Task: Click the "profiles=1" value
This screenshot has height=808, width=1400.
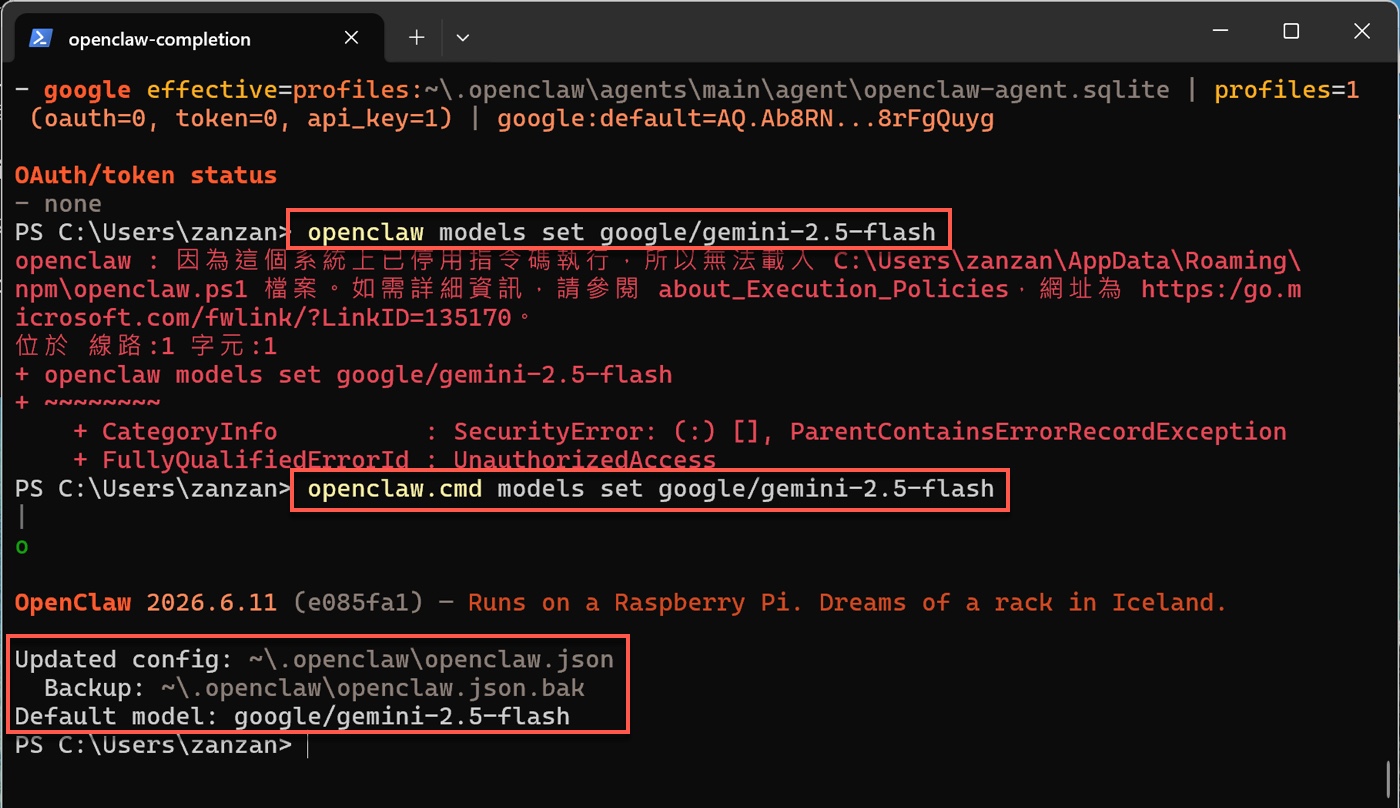Action: [1287, 90]
